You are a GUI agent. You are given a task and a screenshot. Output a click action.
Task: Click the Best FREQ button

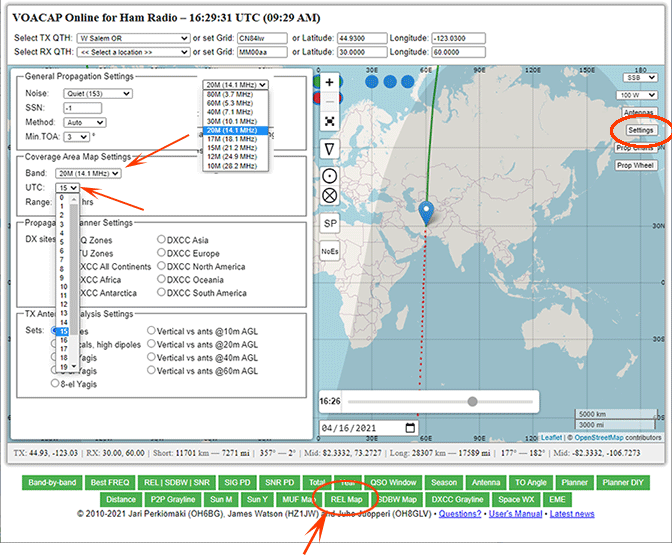(110, 482)
